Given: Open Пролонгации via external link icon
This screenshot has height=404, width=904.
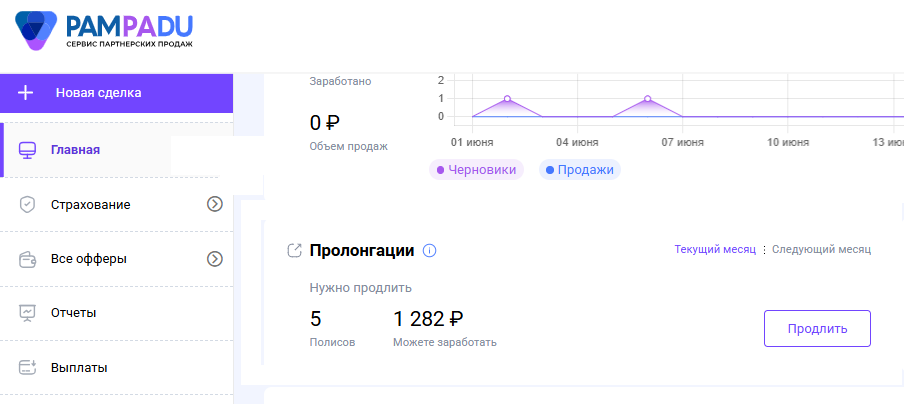Looking at the screenshot, I should pos(294,250).
